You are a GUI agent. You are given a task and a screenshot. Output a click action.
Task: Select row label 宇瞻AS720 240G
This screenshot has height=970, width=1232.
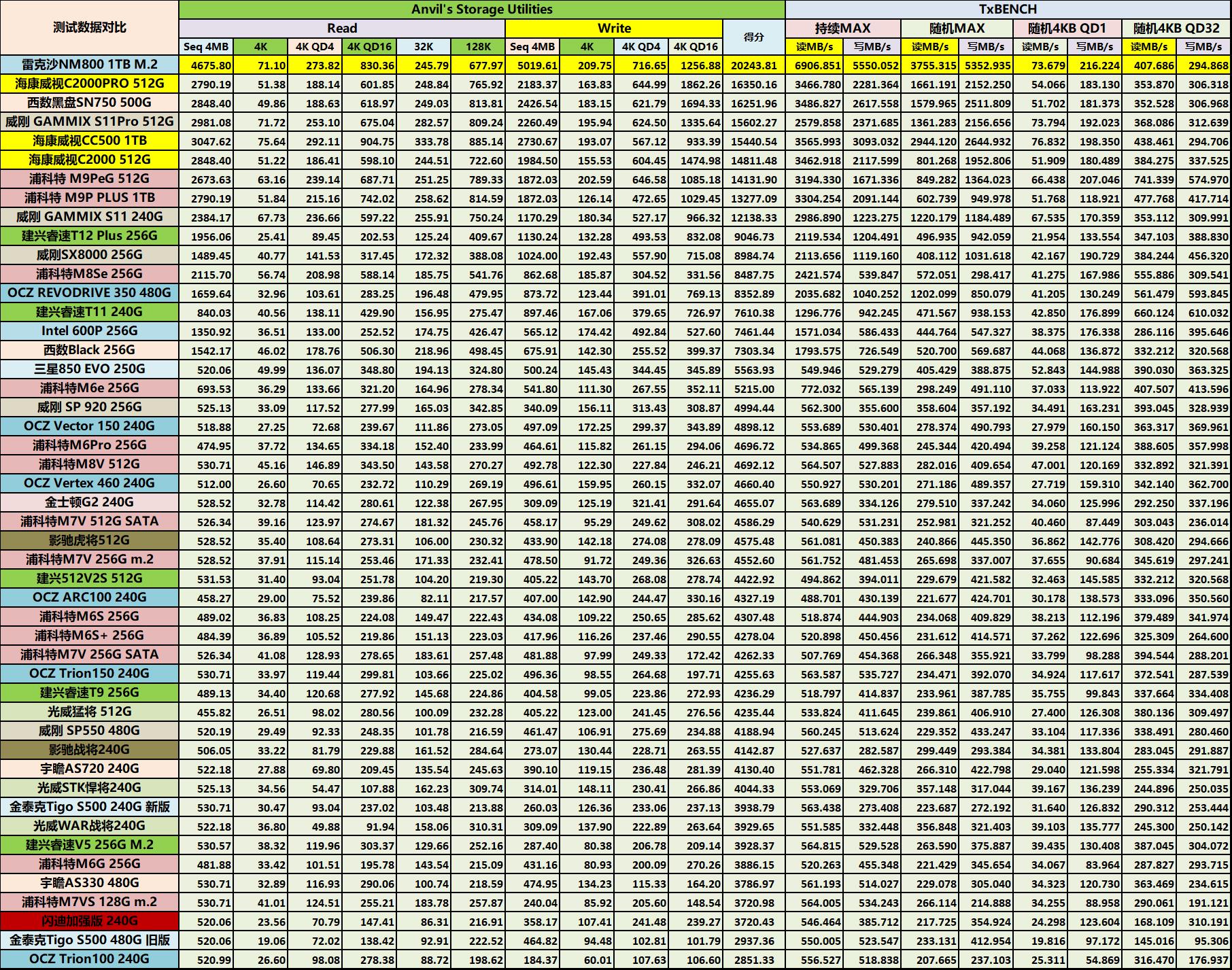(x=89, y=769)
